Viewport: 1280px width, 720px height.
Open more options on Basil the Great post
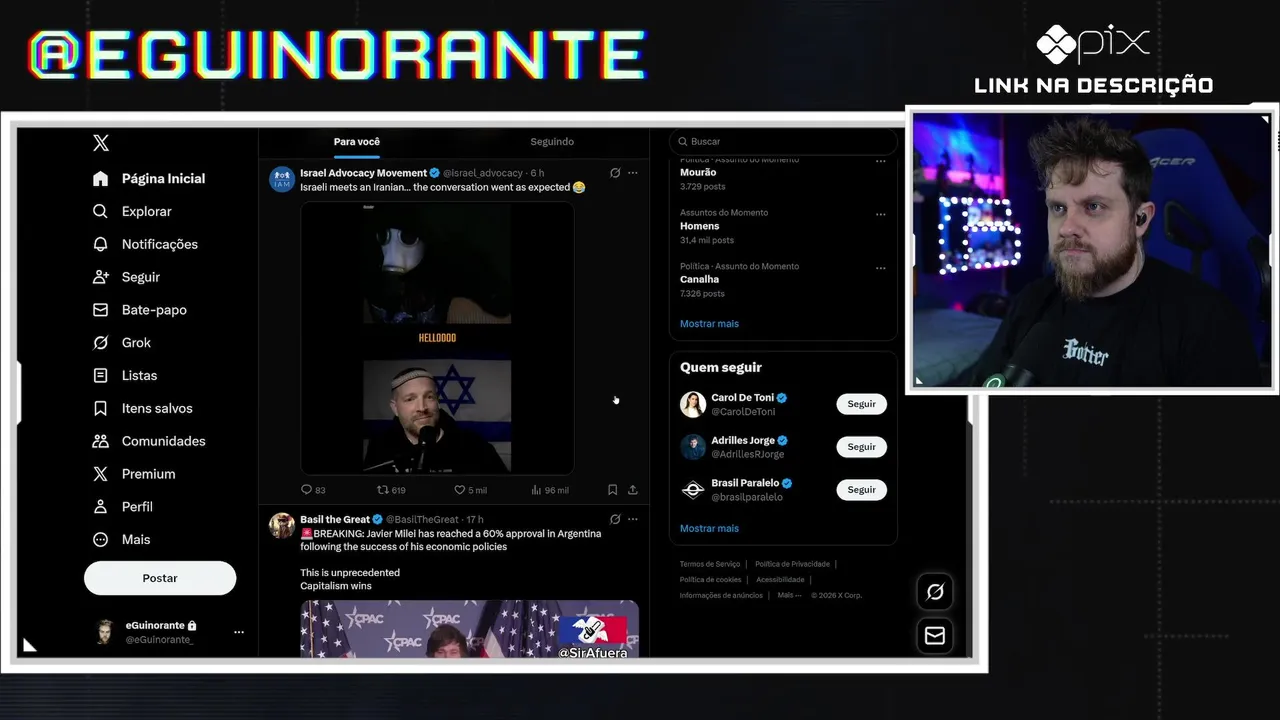[x=632, y=519]
